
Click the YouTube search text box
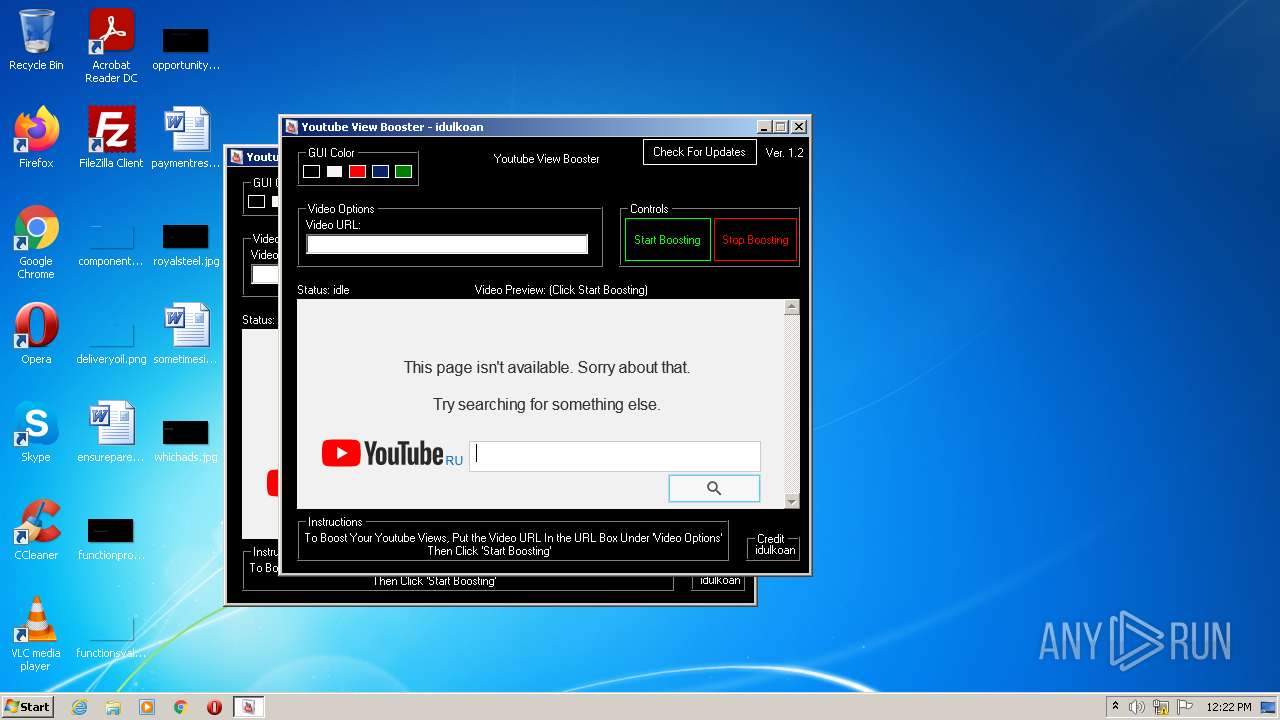tap(615, 455)
